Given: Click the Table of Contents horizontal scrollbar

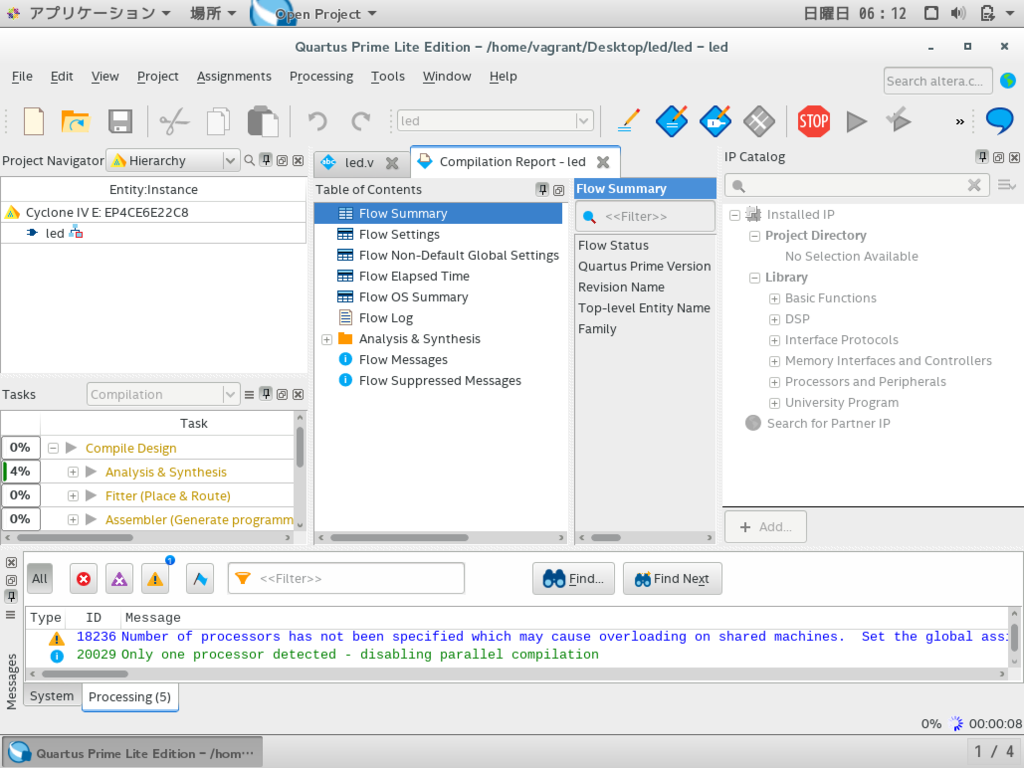Looking at the screenshot, I should (399, 537).
